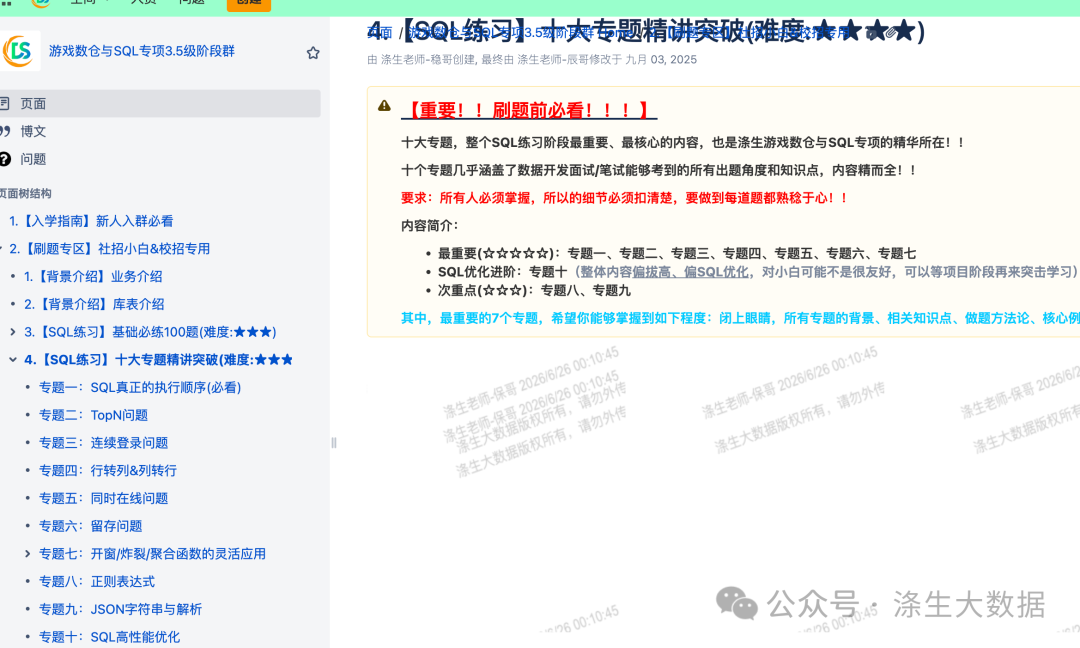Image resolution: width=1080 pixels, height=648 pixels.
Task: Star this space with the favorite icon
Action: (313, 53)
